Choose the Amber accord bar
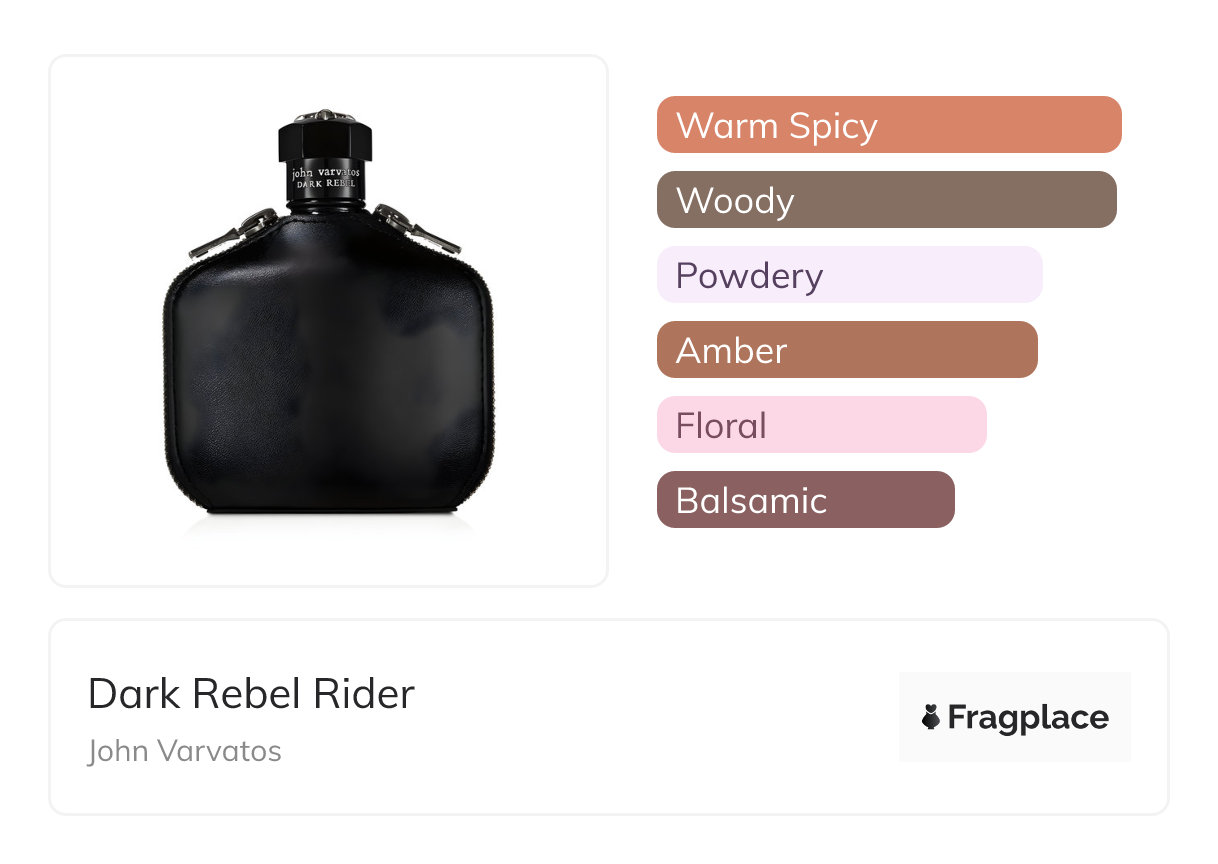Image resolution: width=1218 pixels, height=864 pixels. [847, 350]
